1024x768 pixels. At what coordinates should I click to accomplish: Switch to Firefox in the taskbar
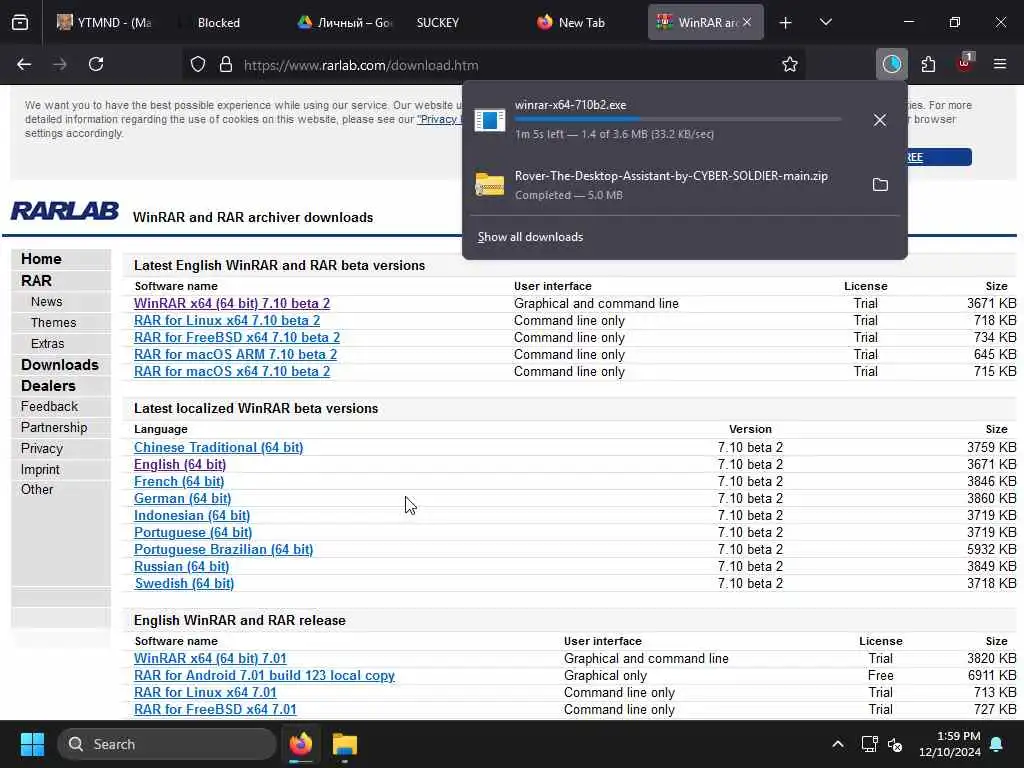pyautogui.click(x=301, y=744)
